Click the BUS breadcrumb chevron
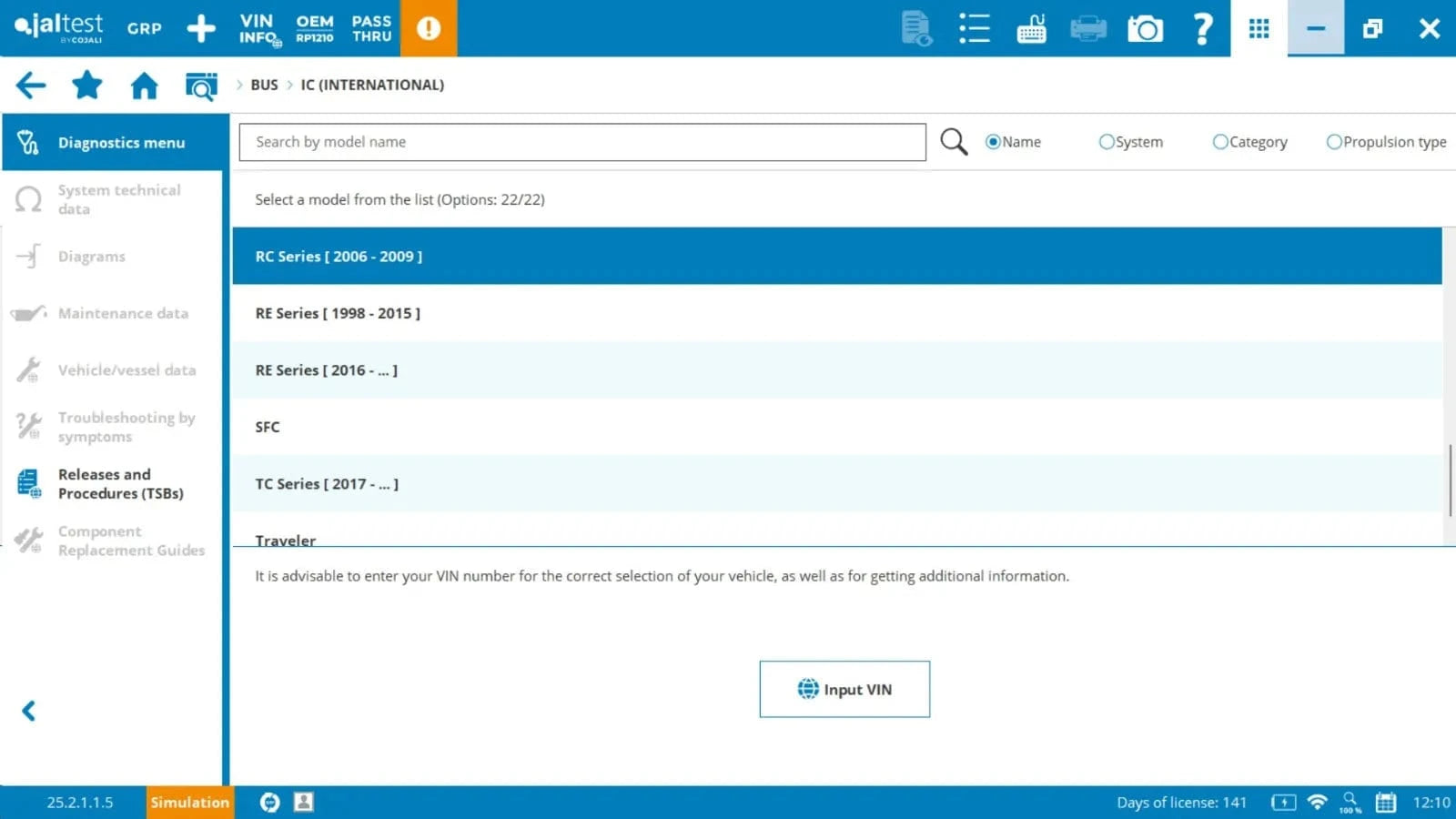This screenshot has width=1456, height=819. pyautogui.click(x=240, y=85)
